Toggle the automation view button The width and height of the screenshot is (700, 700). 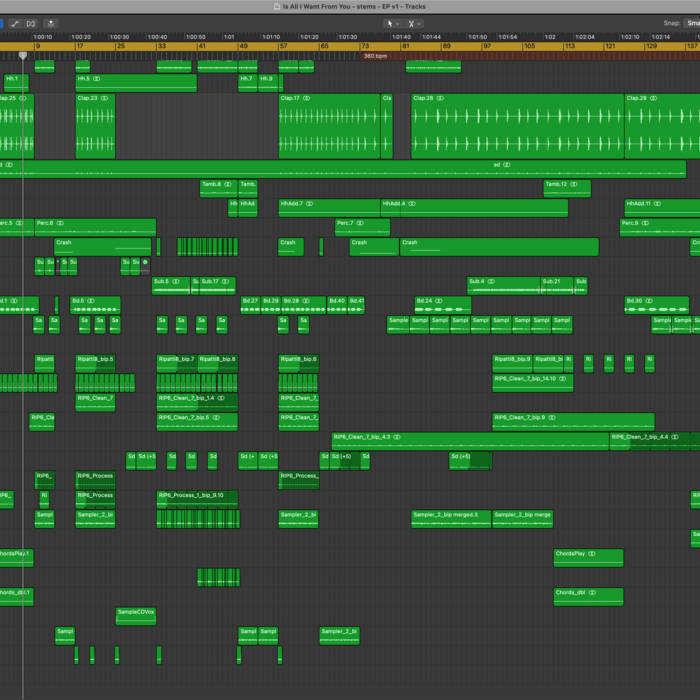[x=15, y=24]
